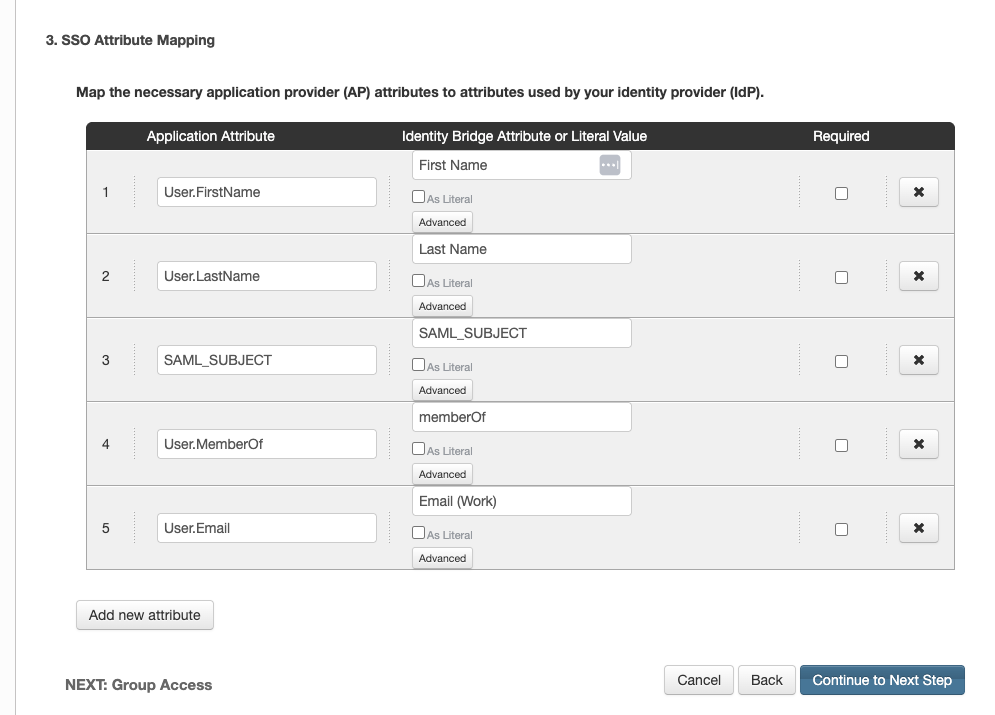Cancel the SSO configuration
The image size is (995, 715).
[699, 680]
